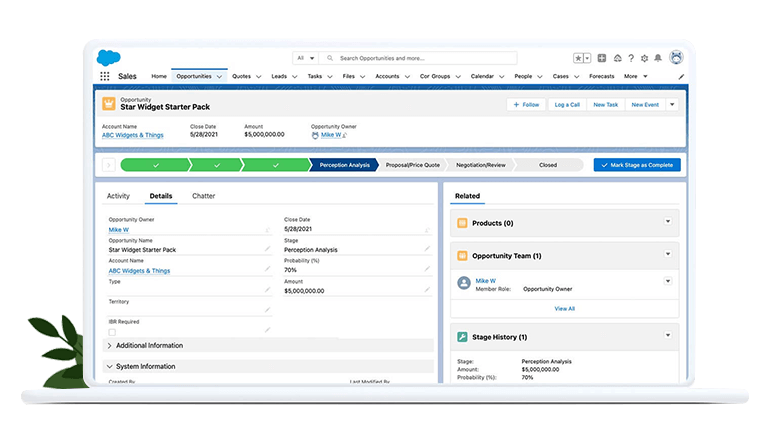Open the Leads tab dropdown chevron
The width and height of the screenshot is (768, 448).
point(294,77)
